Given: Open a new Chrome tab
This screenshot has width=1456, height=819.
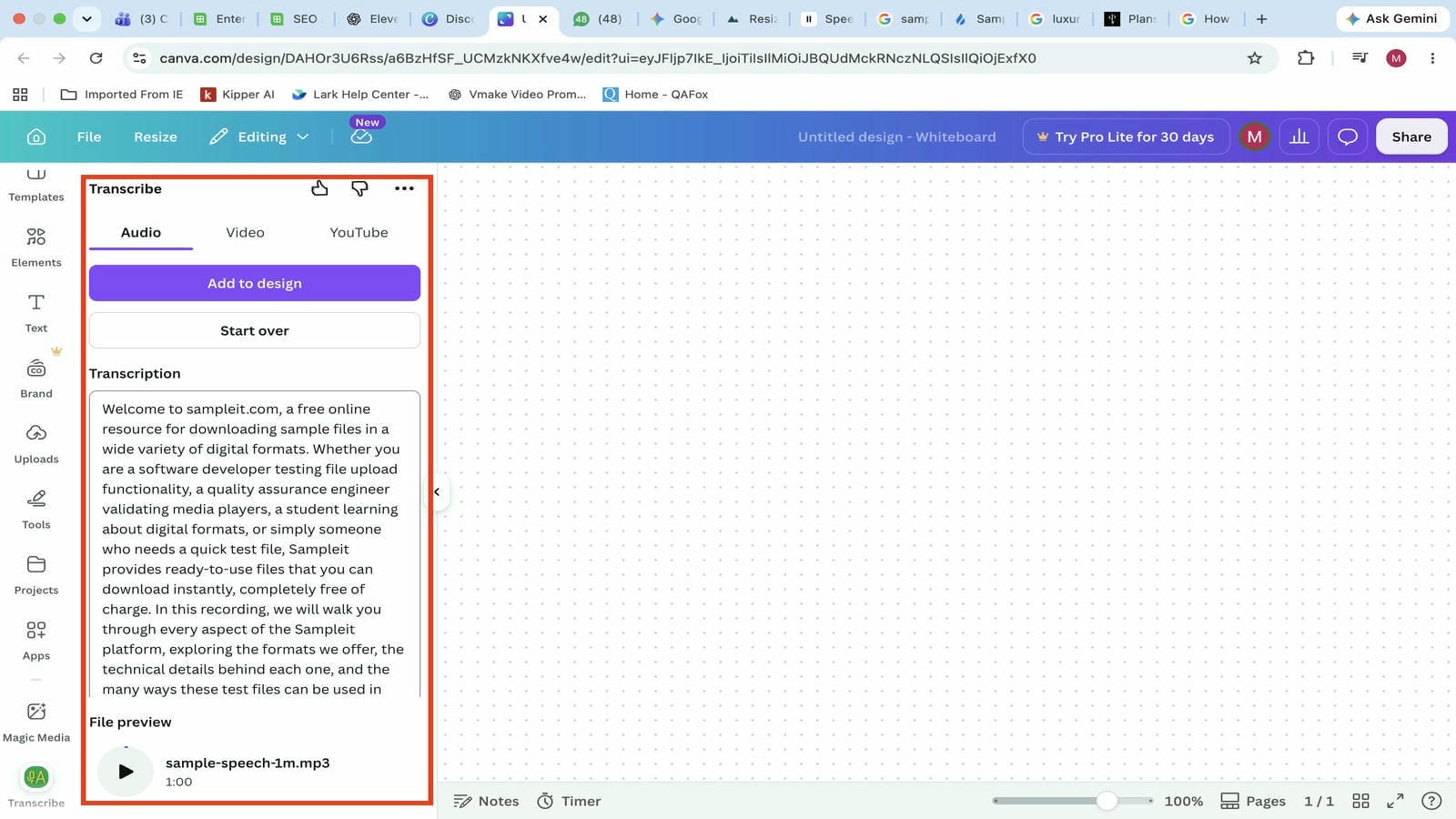Looking at the screenshot, I should 1261,18.
